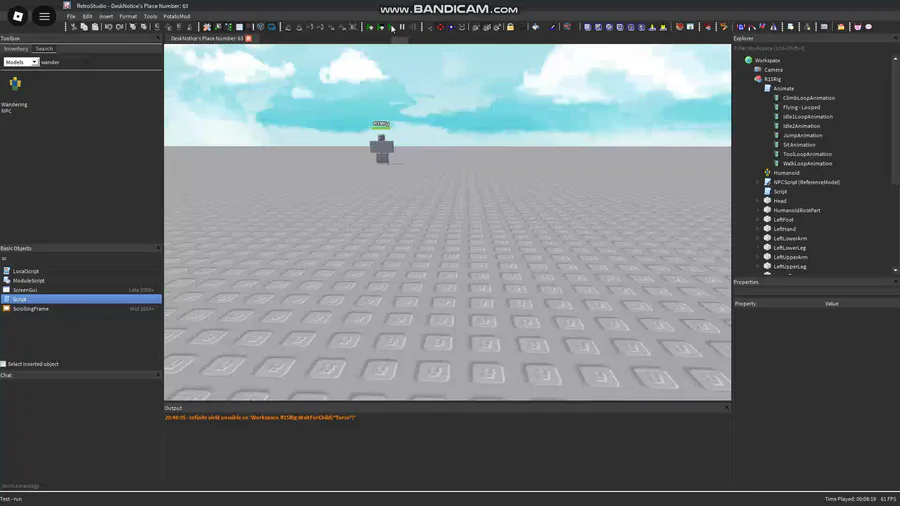Open the PotatoMod menu
Screen dimensions: 900x506
pyautogui.click(x=177, y=17)
